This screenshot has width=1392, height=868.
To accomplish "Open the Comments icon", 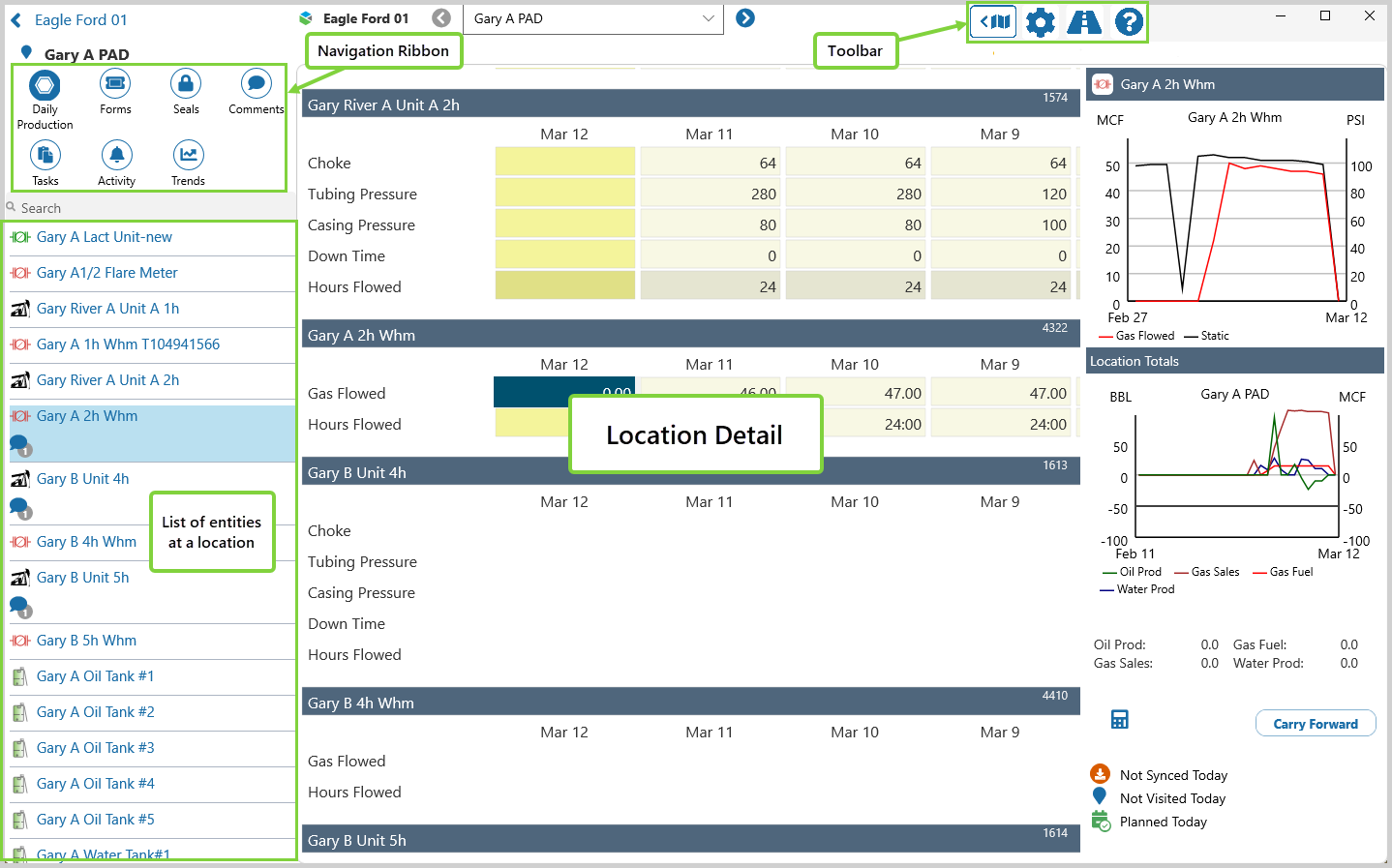I will point(256,85).
